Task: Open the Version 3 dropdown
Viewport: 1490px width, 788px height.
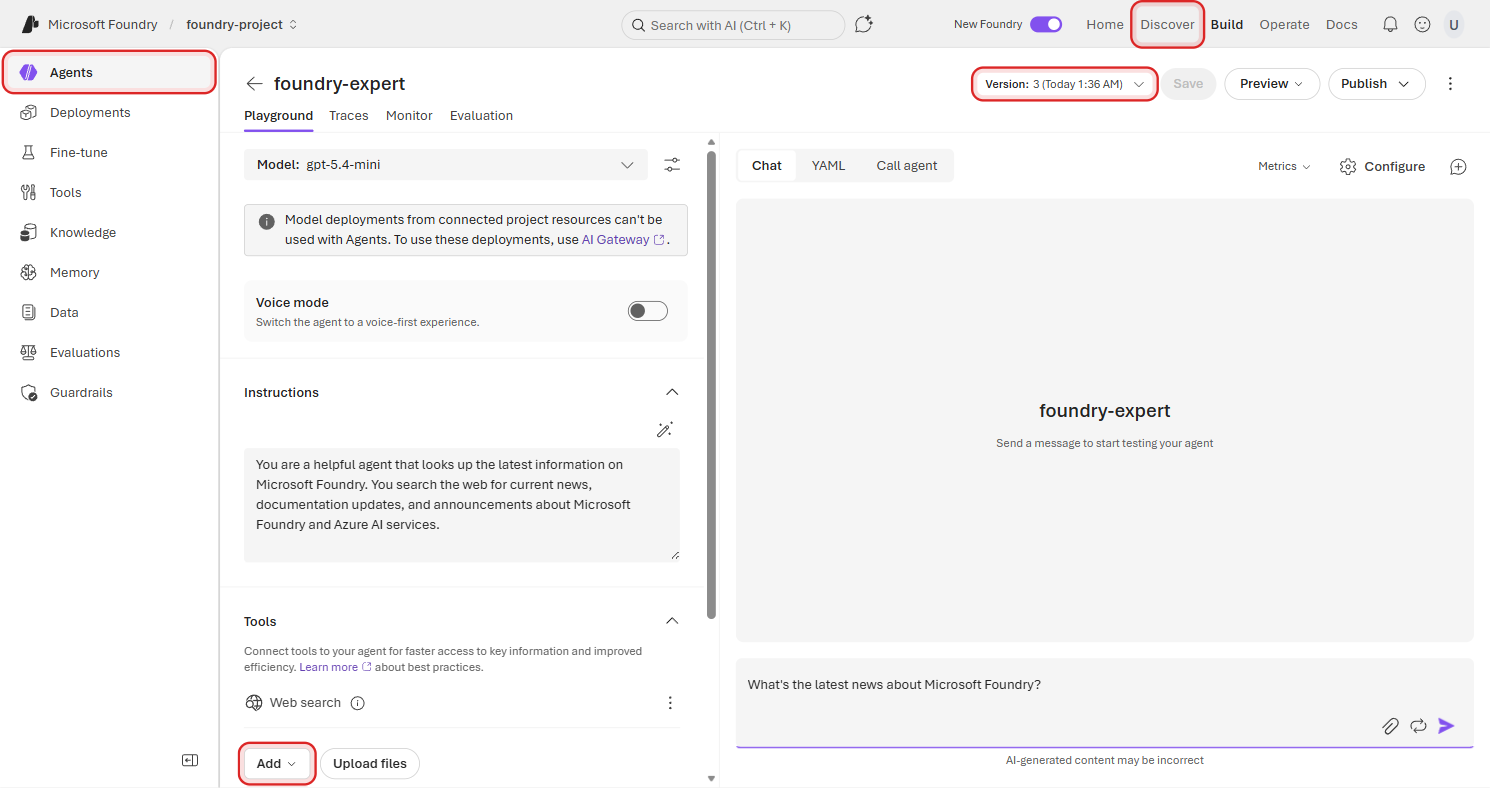Action: (x=1065, y=84)
